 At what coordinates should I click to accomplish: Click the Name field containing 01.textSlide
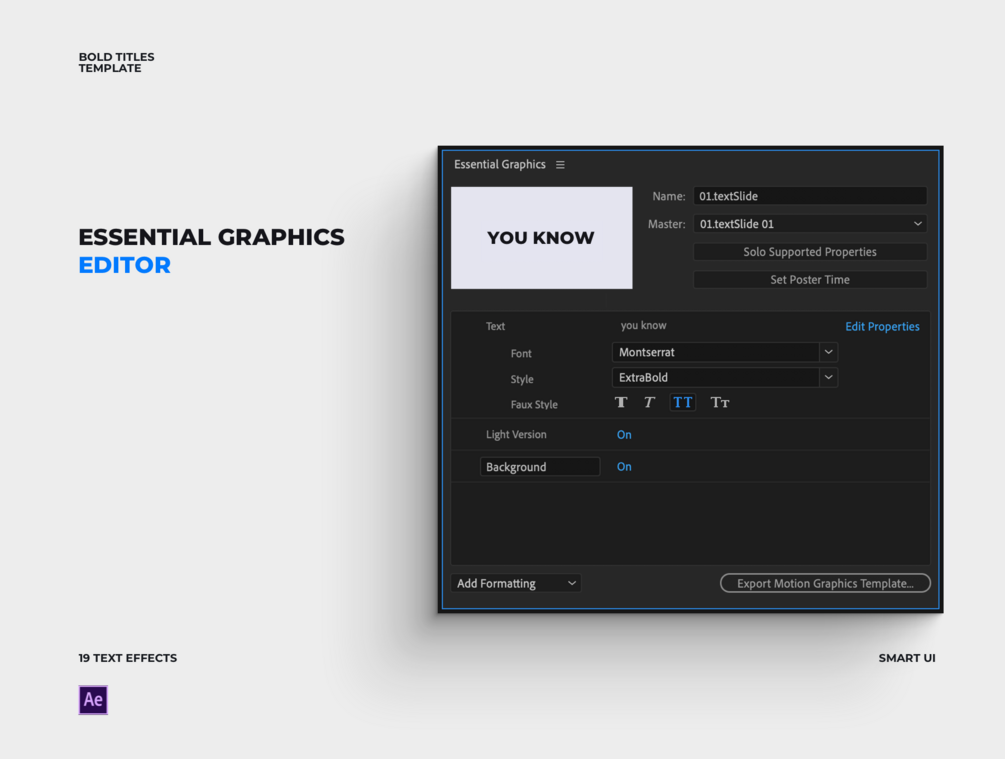tap(810, 196)
